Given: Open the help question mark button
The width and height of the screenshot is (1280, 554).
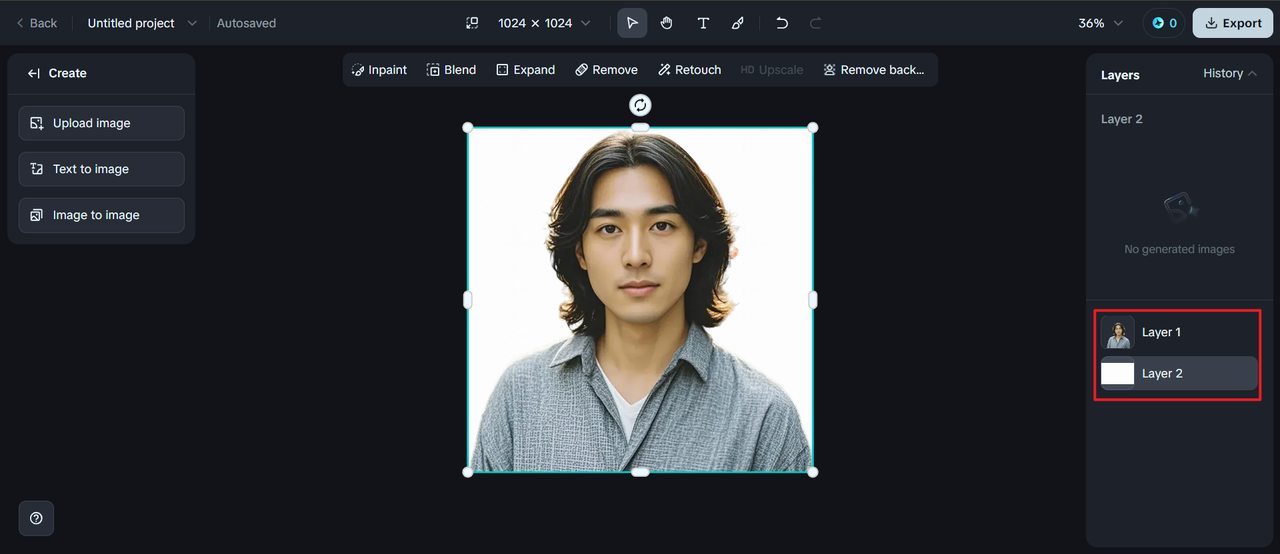Looking at the screenshot, I should tap(36, 518).
